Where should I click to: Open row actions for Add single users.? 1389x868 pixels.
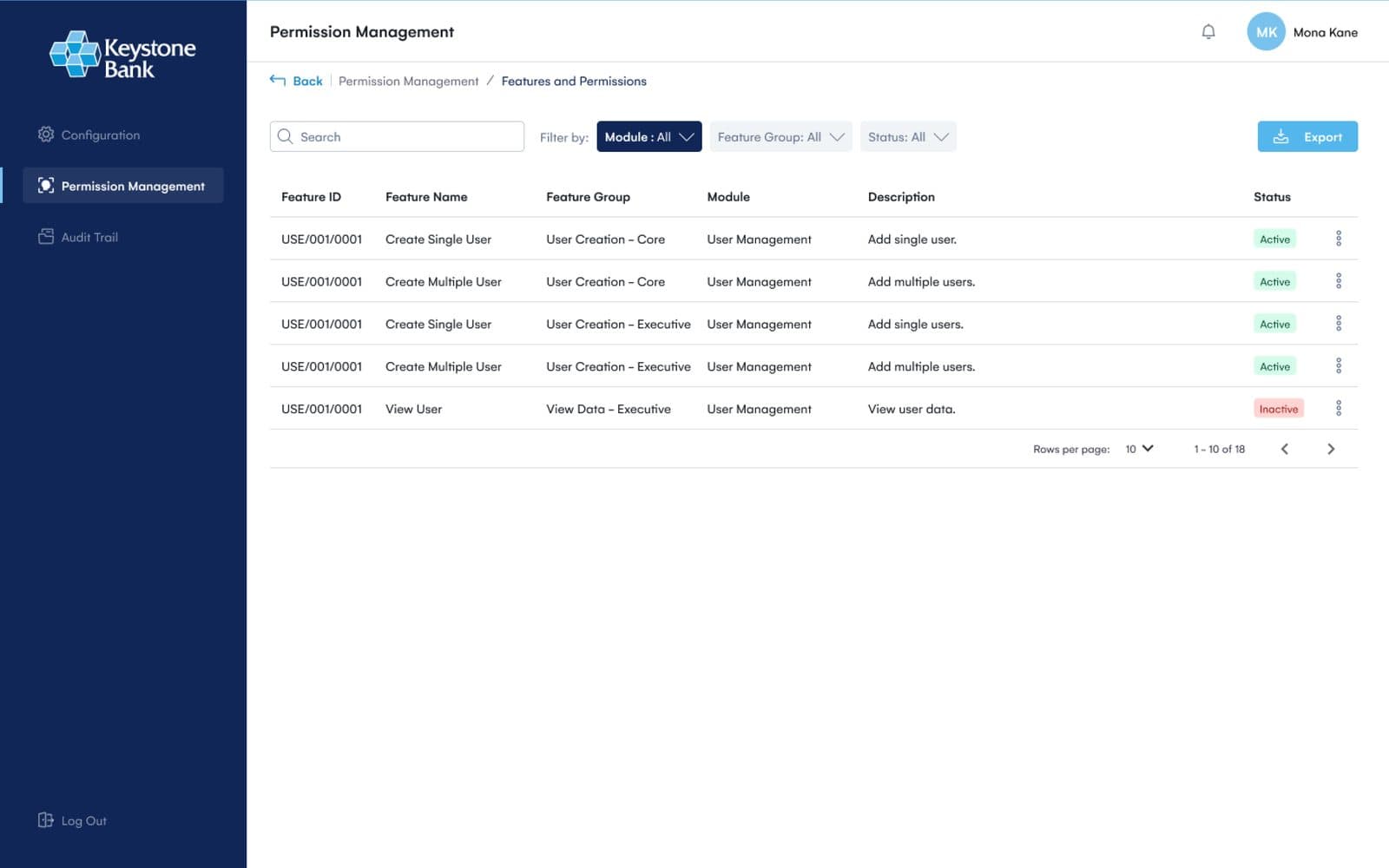pyautogui.click(x=1339, y=324)
